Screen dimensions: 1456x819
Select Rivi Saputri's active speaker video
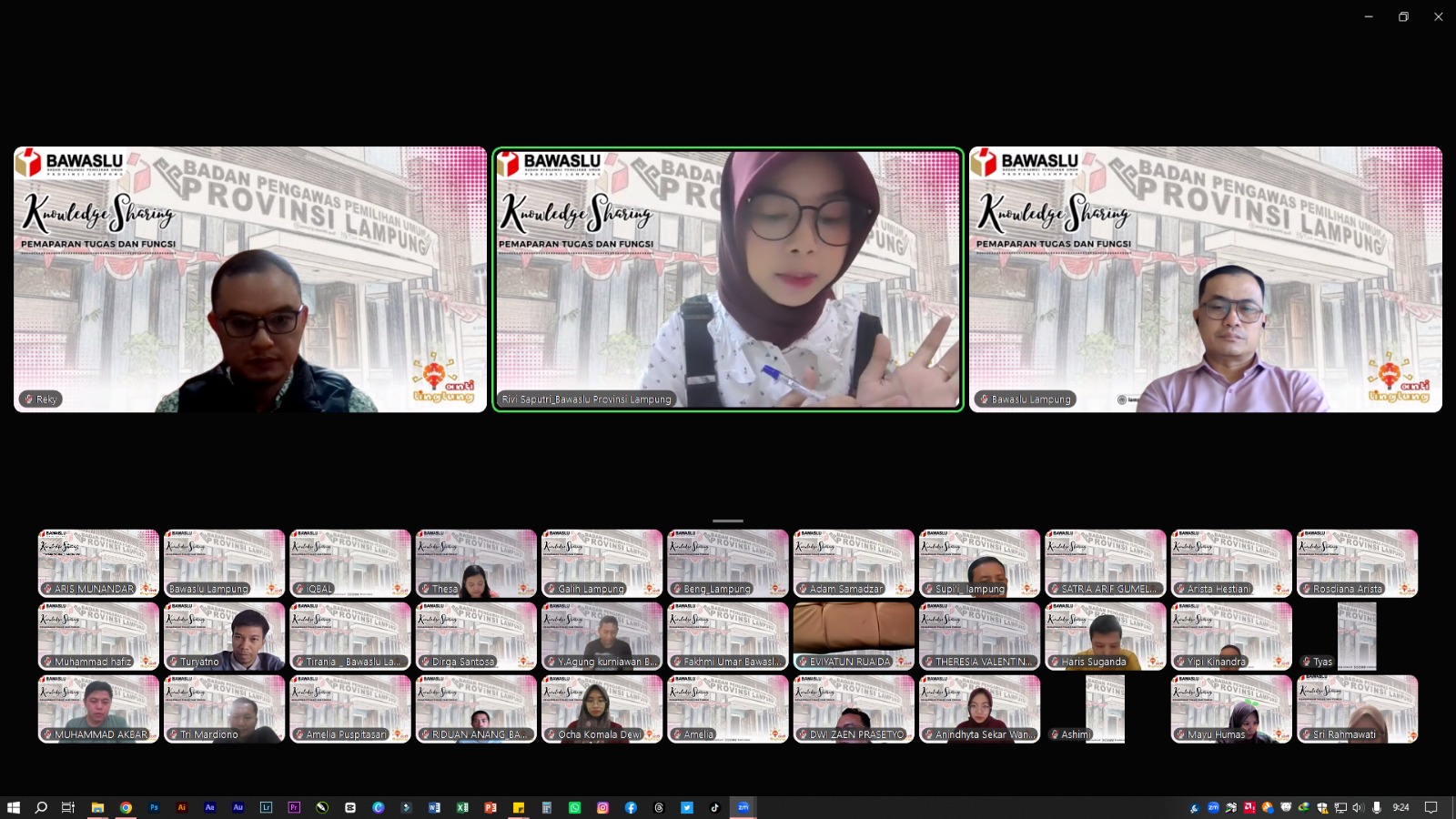728,279
